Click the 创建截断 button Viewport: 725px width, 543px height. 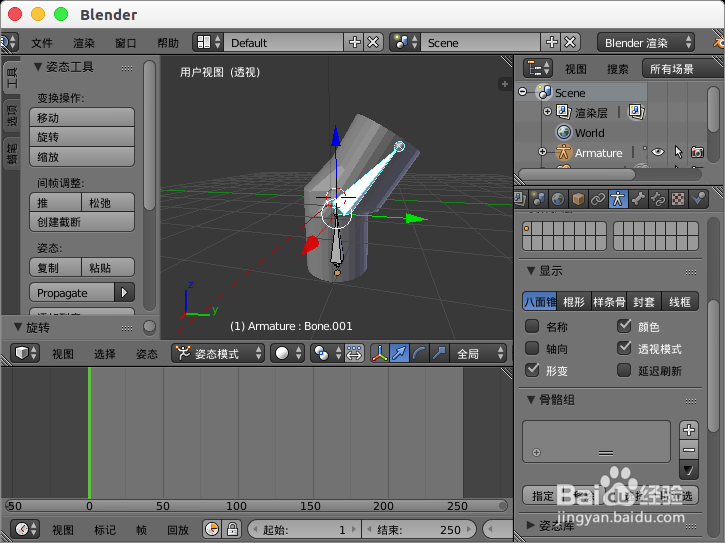point(82,222)
